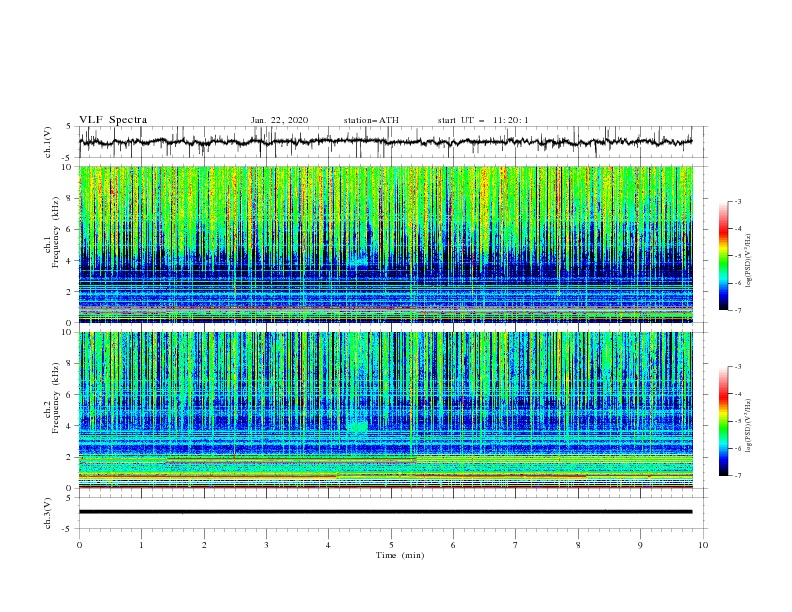792x612 pixels.
Task: Click the "2" kHz tick on ch.1 frequency axis
Action: click(x=70, y=292)
